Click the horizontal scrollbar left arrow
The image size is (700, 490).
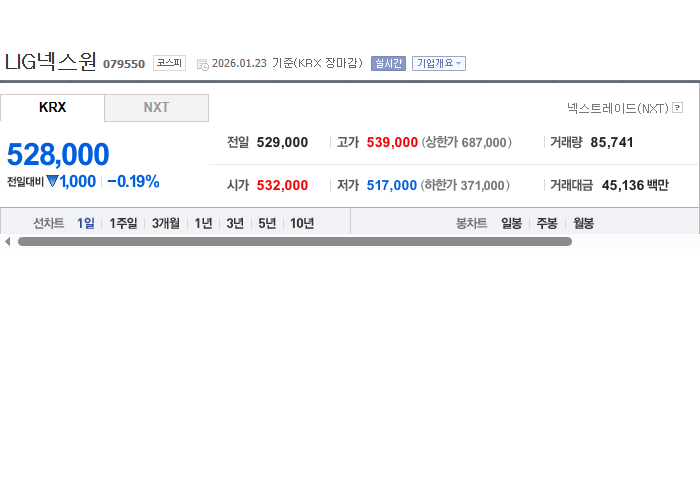tap(8, 241)
